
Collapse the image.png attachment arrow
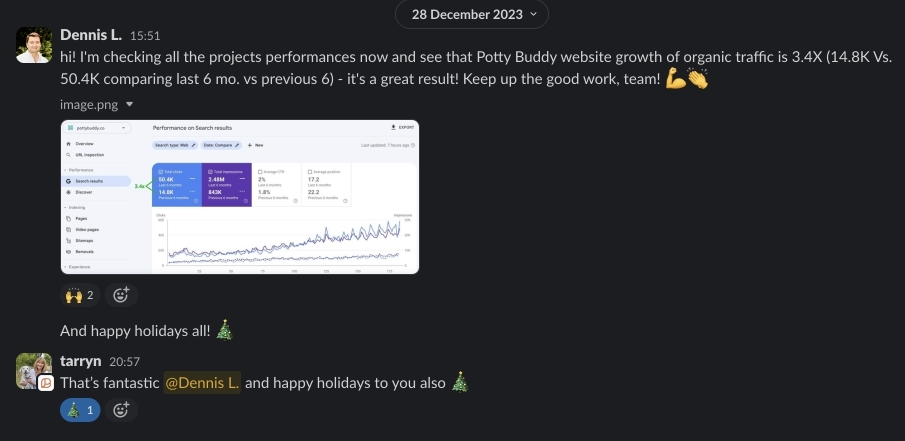[129, 104]
